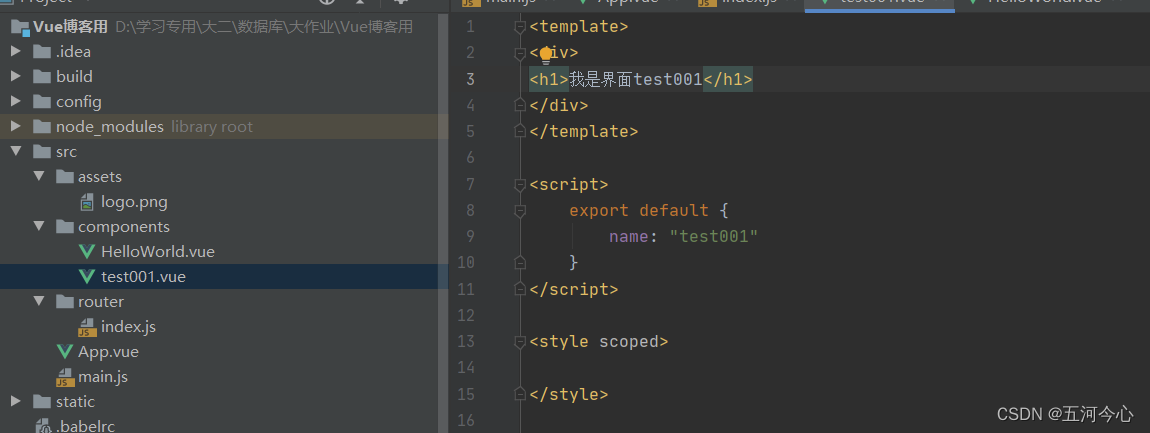Click the export default keywords on line 8
Screen dimensions: 1150x433
(639, 211)
